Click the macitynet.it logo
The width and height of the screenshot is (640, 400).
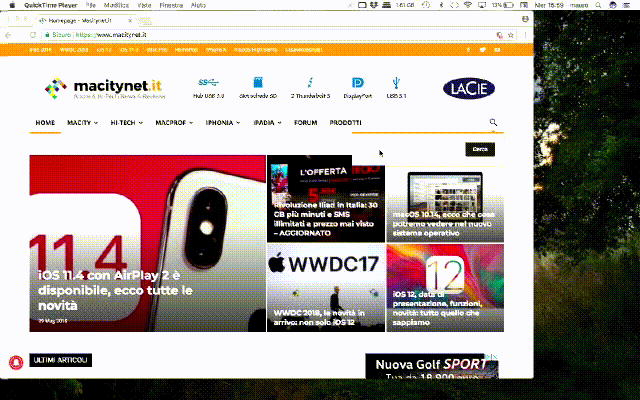(x=105, y=88)
